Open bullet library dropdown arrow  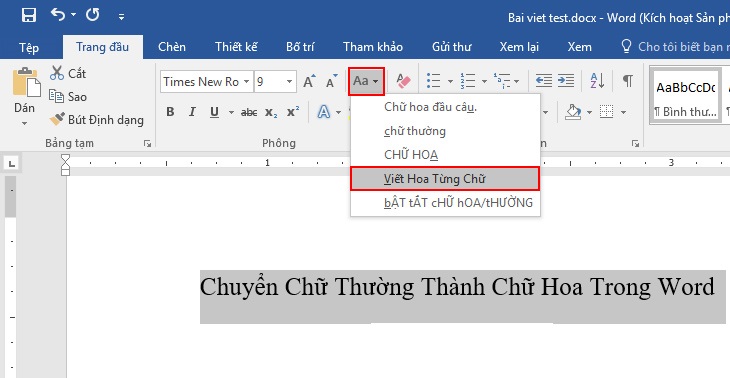(450, 81)
